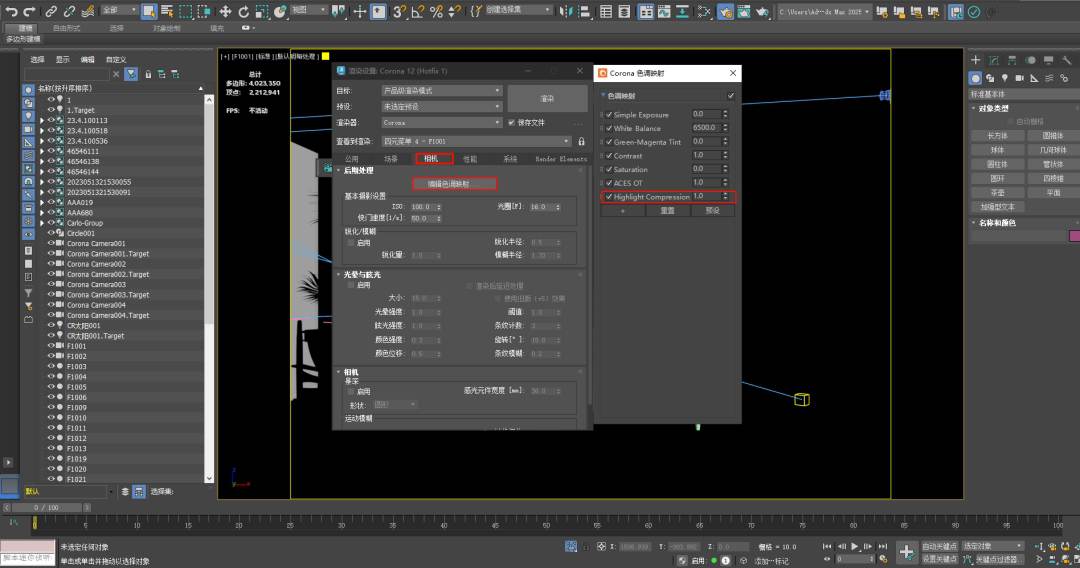Click the Play Animation button

(854, 546)
